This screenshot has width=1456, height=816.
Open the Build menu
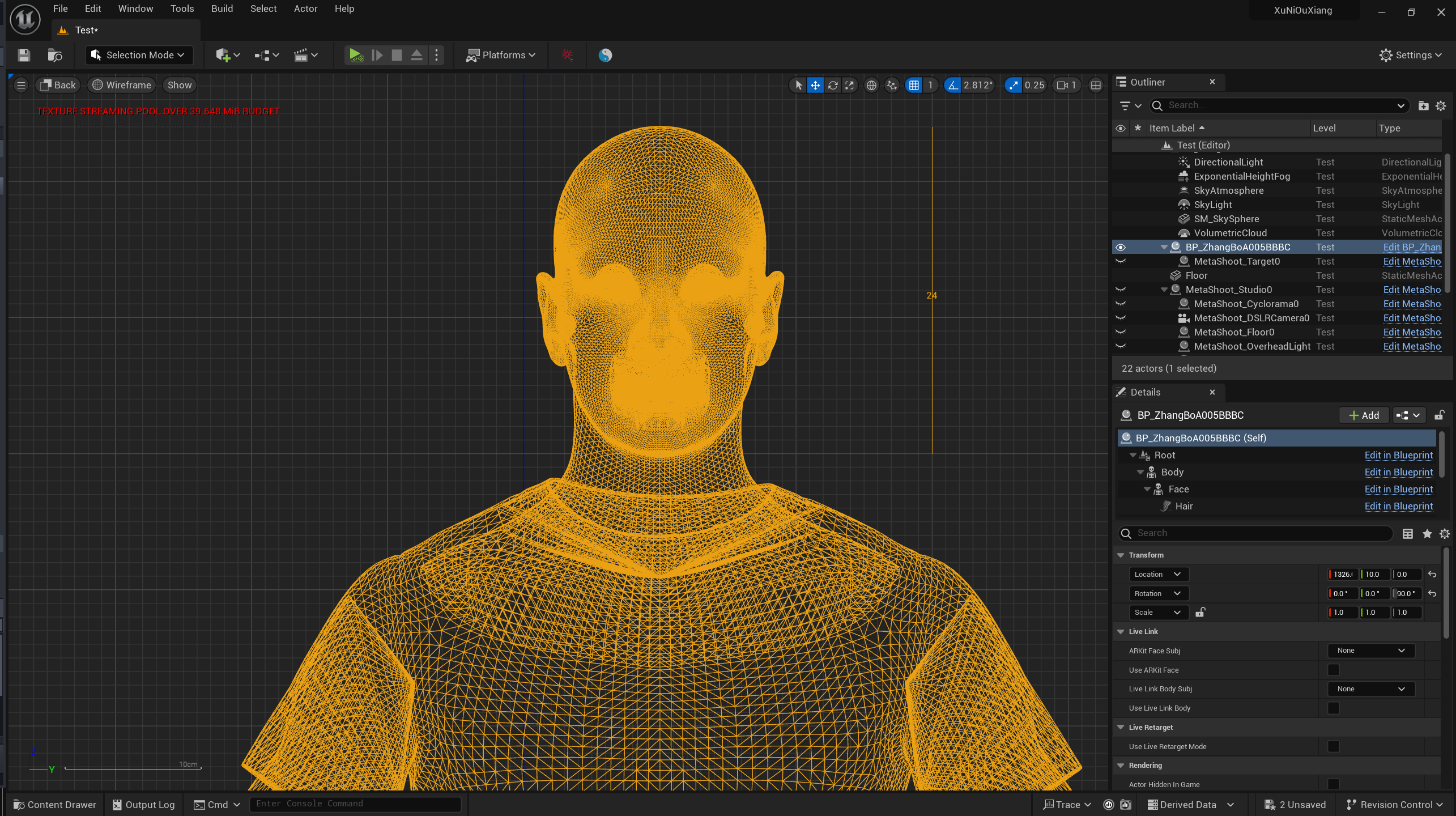(222, 8)
